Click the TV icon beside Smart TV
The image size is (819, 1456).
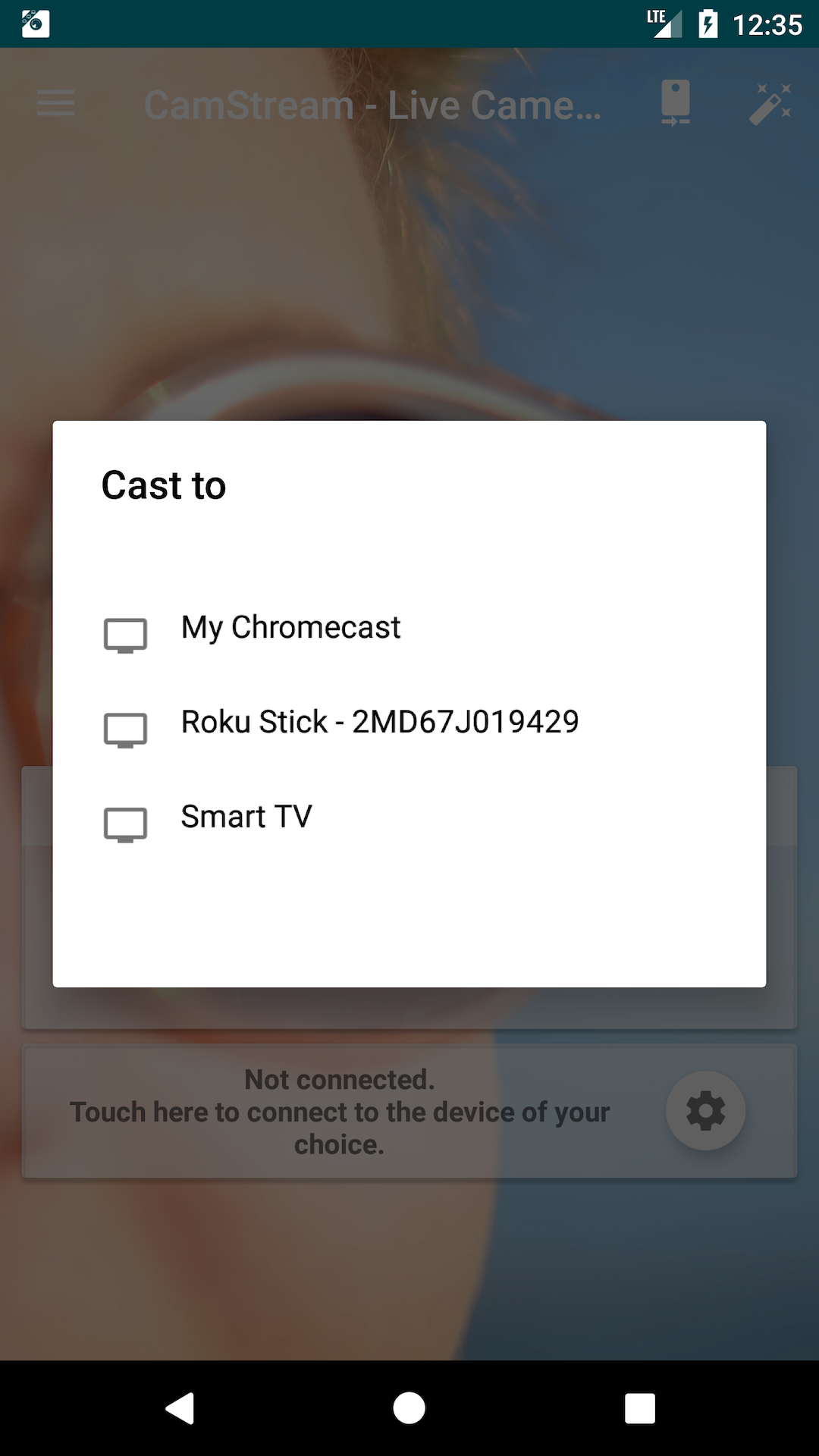[126, 824]
